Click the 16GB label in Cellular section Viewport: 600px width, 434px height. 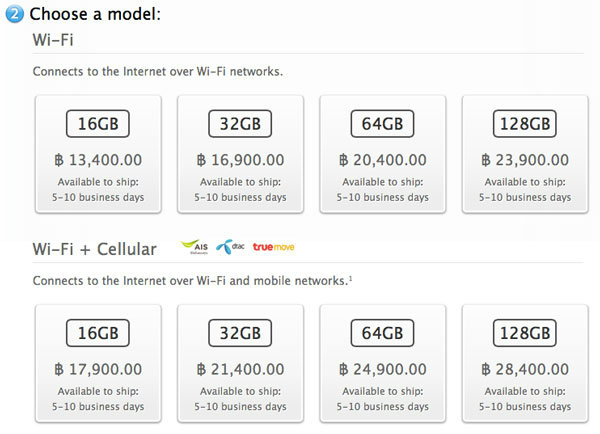pos(98,333)
